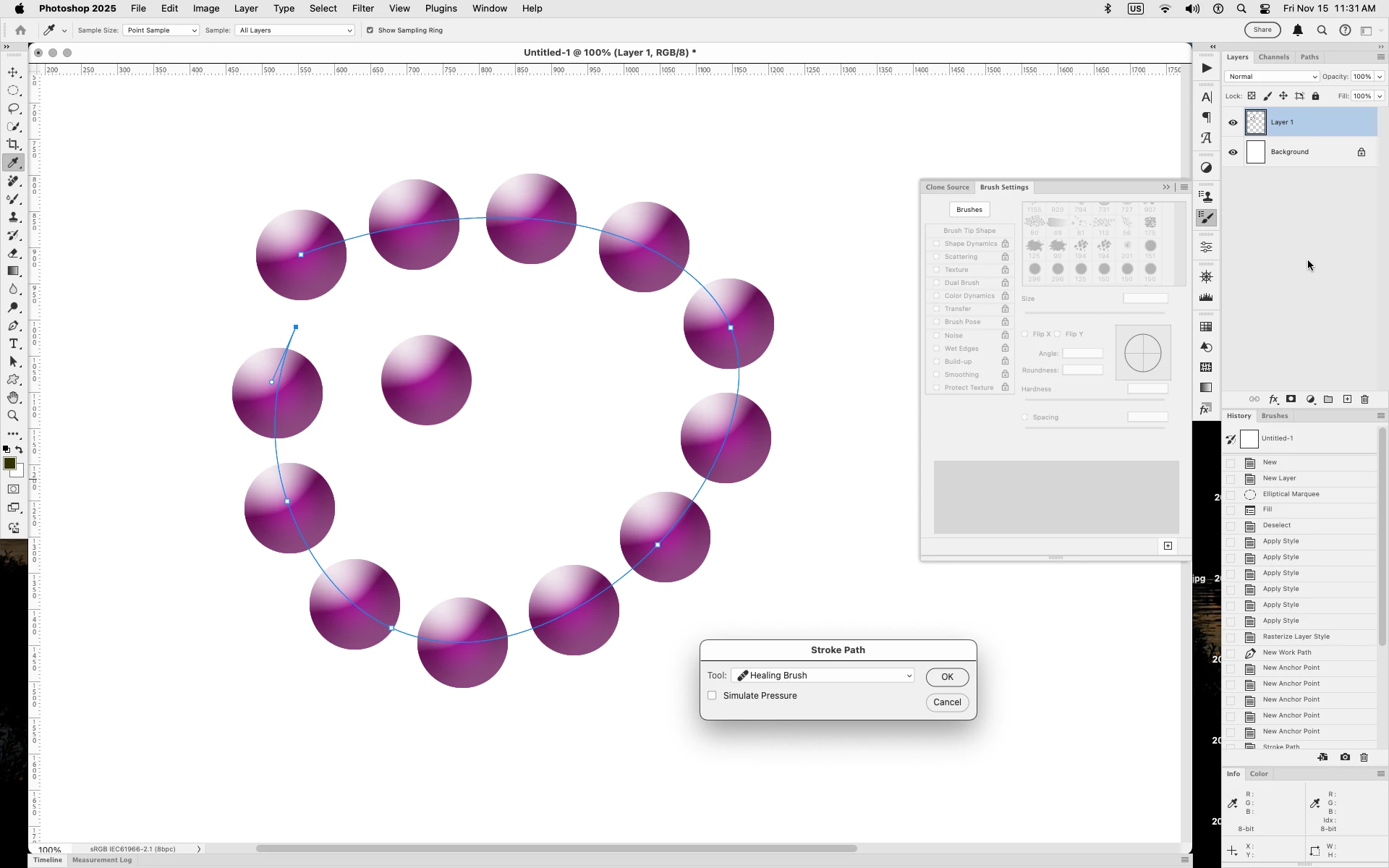Select the Eraser tool
Image resolution: width=1389 pixels, height=868 pixels.
(13, 253)
